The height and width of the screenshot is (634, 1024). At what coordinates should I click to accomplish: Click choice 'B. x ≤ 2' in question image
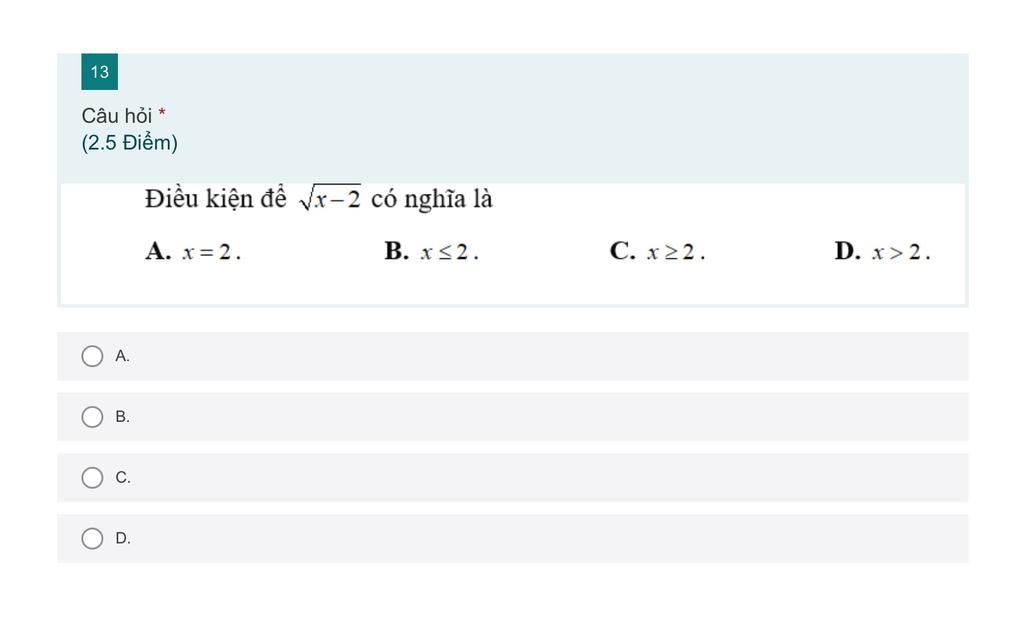(x=432, y=252)
